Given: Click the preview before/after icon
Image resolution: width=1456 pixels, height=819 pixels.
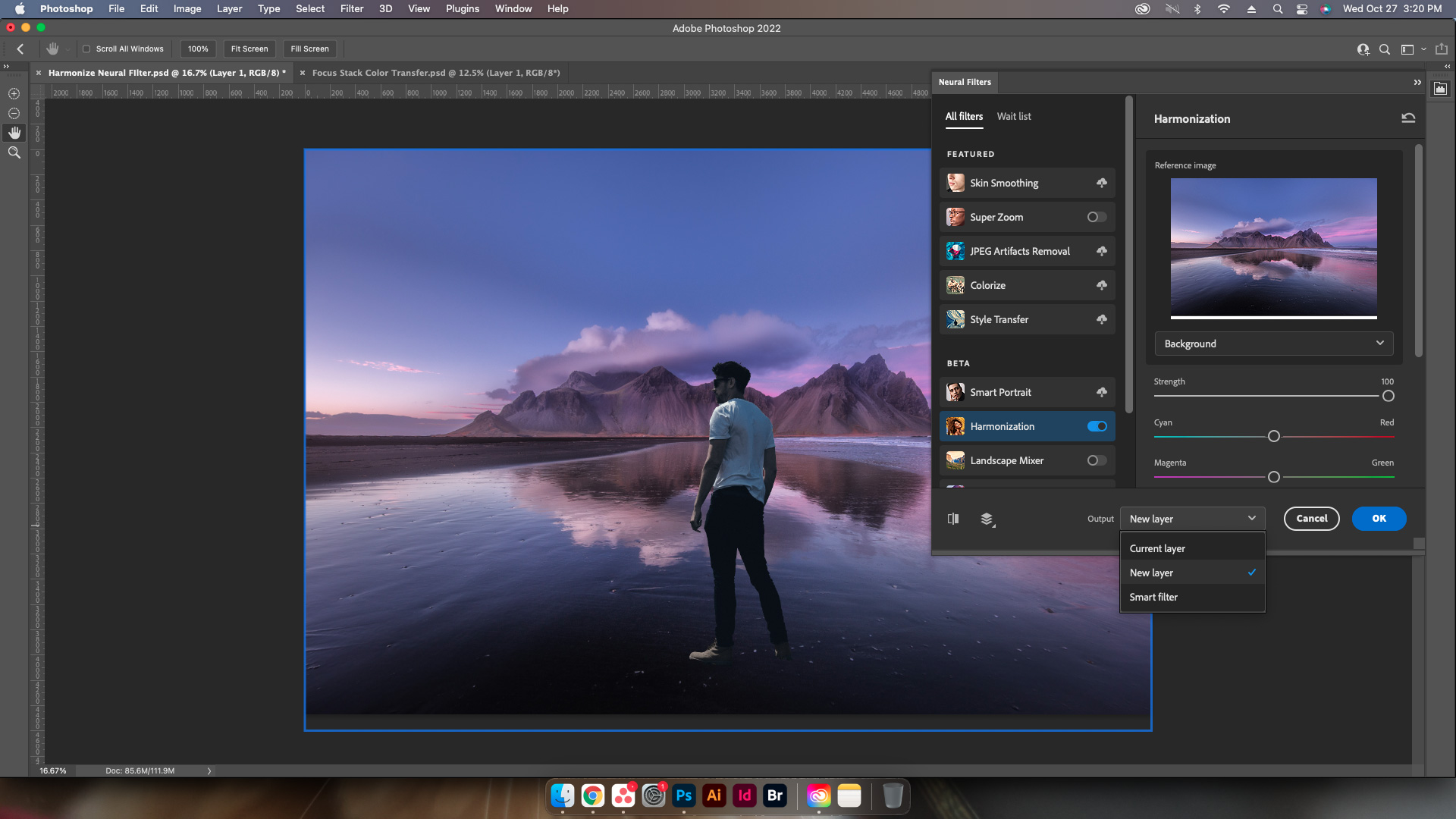Looking at the screenshot, I should coord(953,519).
